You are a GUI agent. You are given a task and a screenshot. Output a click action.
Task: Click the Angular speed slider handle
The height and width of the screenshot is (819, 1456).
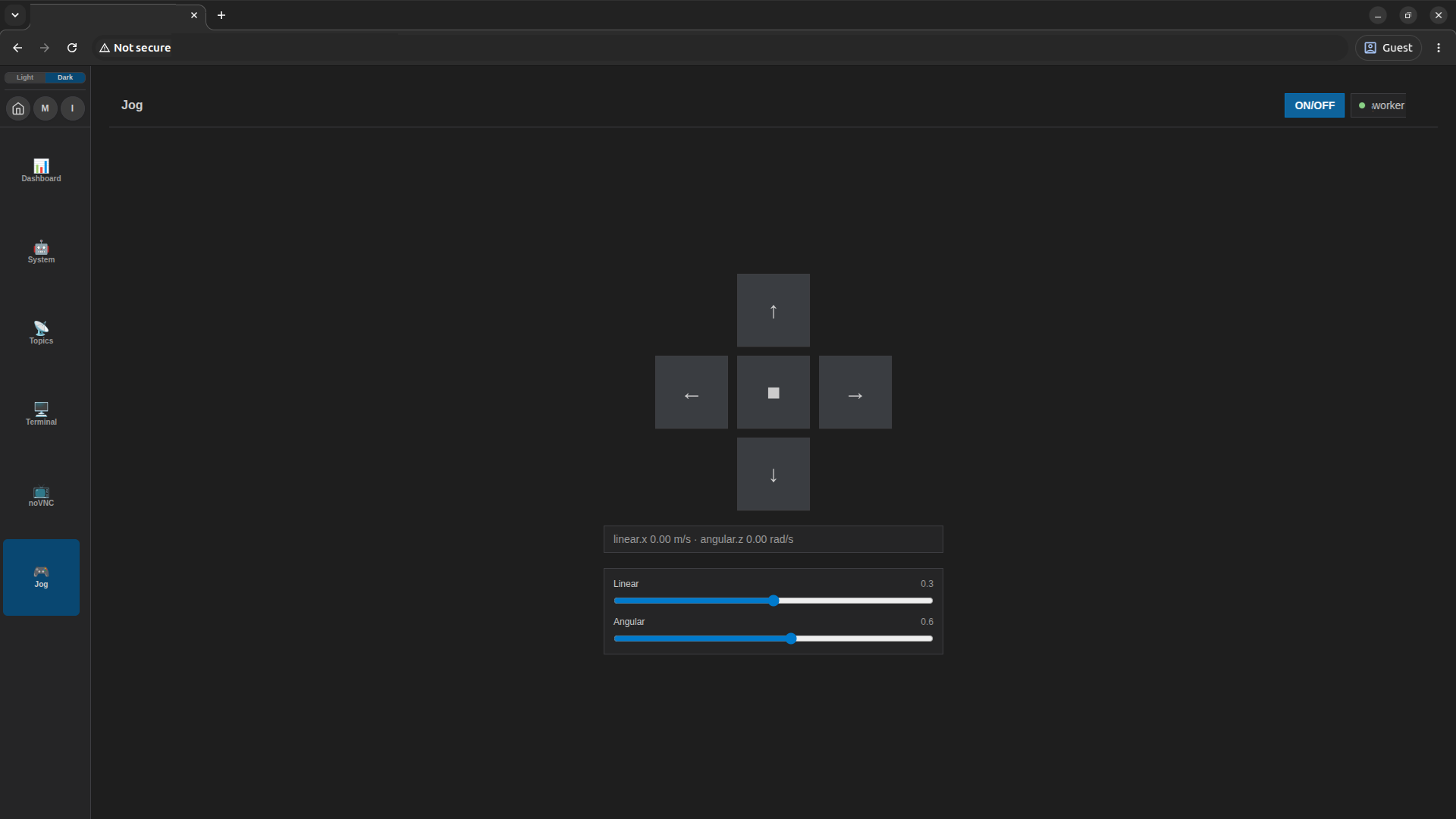click(x=791, y=639)
